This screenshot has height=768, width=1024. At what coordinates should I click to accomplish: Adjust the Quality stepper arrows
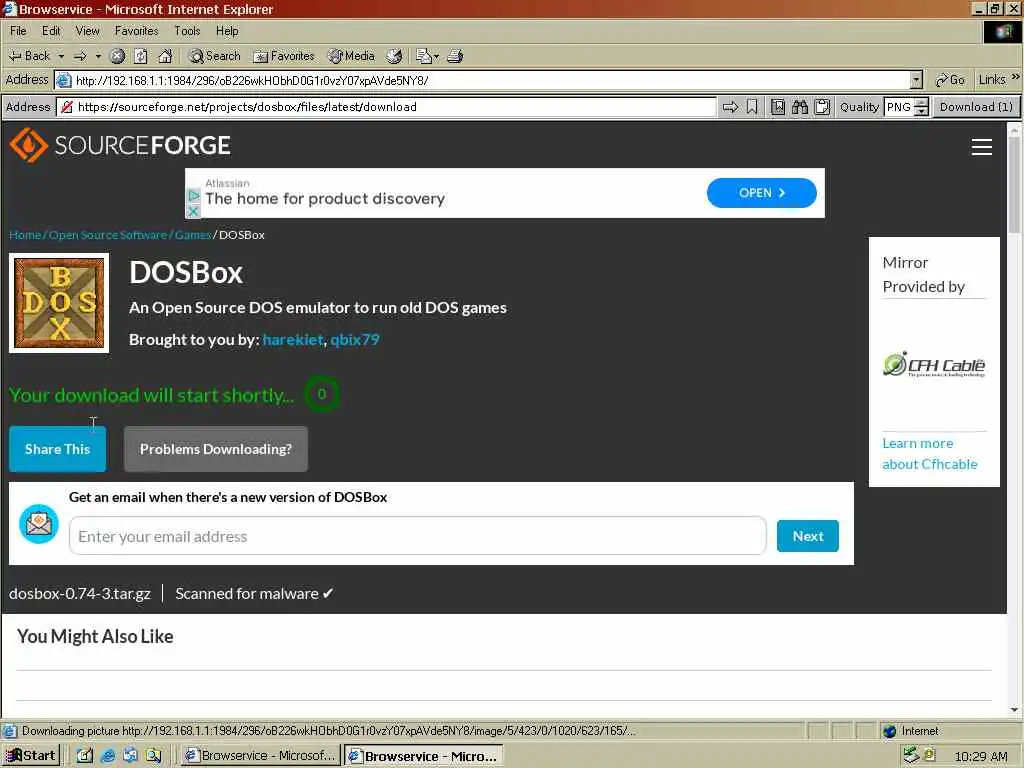pos(921,107)
